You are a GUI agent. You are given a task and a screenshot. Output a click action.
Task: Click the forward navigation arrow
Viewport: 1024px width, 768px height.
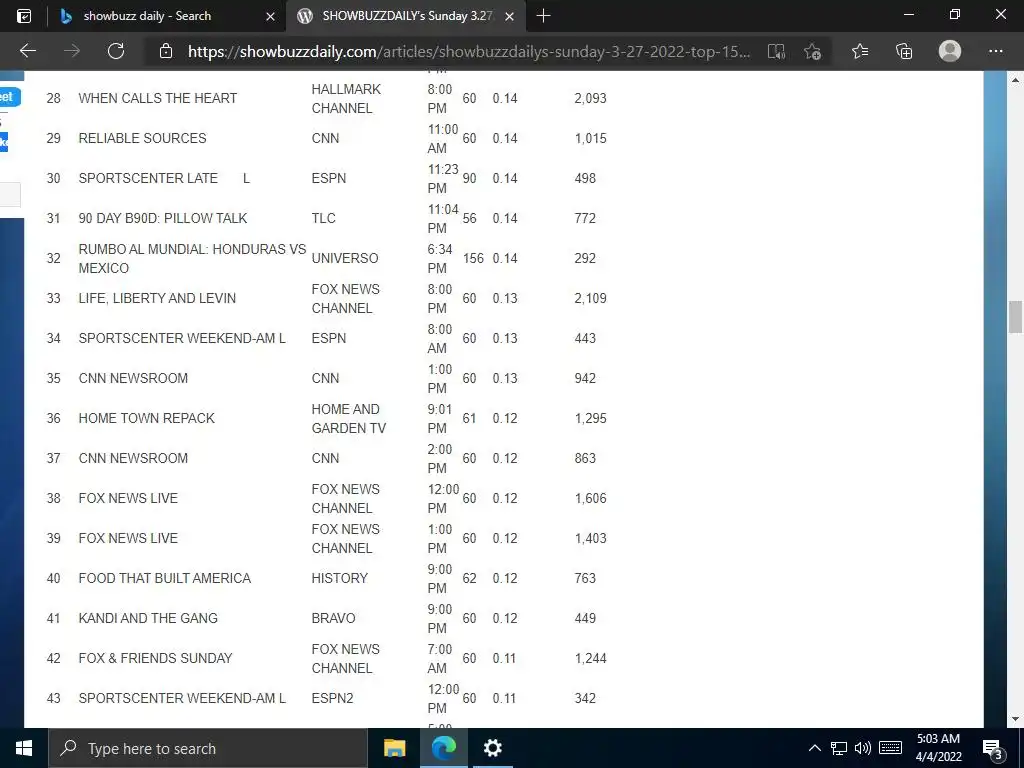tap(72, 51)
